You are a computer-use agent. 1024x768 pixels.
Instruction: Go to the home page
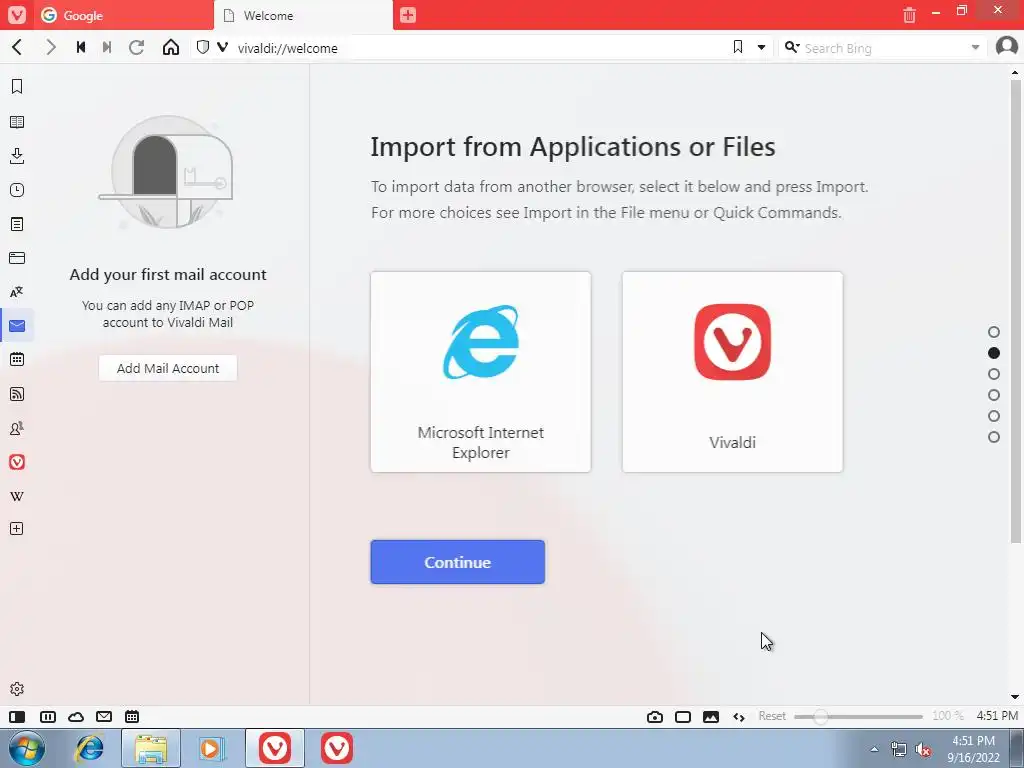tap(171, 47)
